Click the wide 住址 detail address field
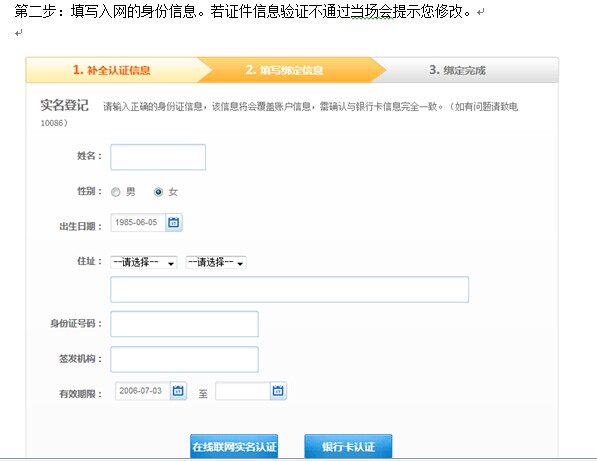The height and width of the screenshot is (461, 597). [x=289, y=290]
